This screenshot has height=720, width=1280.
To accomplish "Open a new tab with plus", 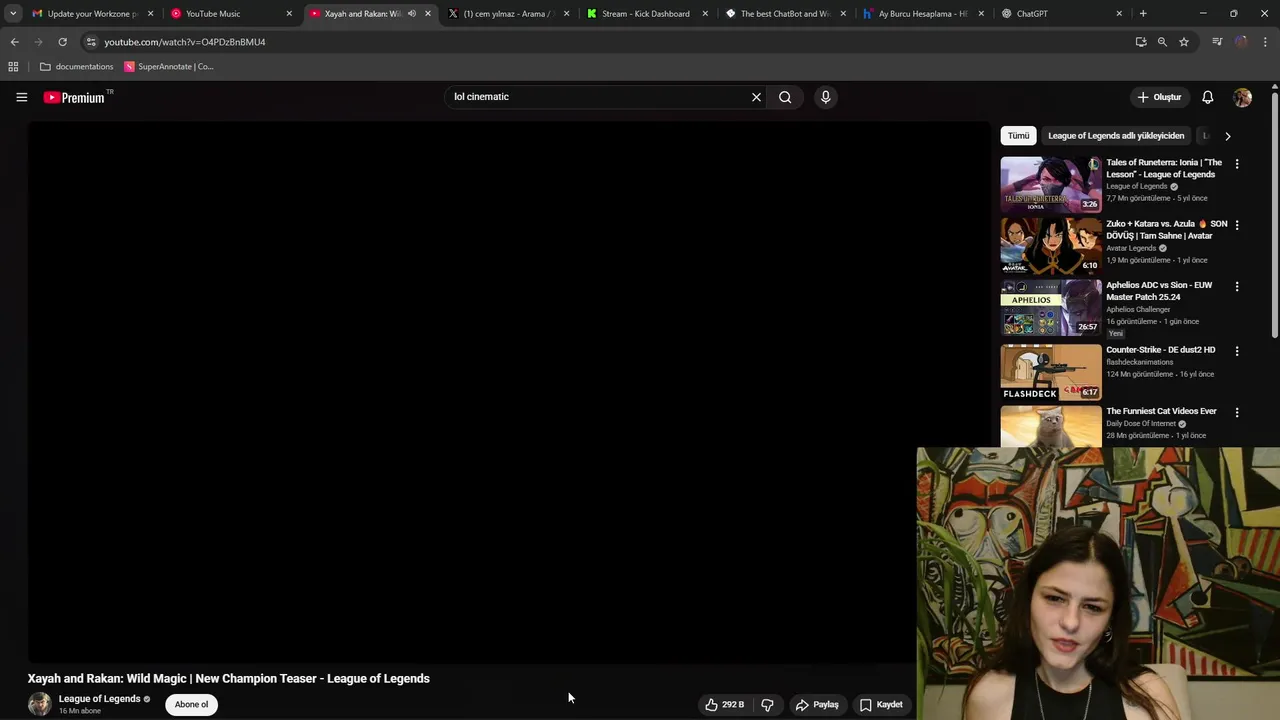I will click(1143, 14).
